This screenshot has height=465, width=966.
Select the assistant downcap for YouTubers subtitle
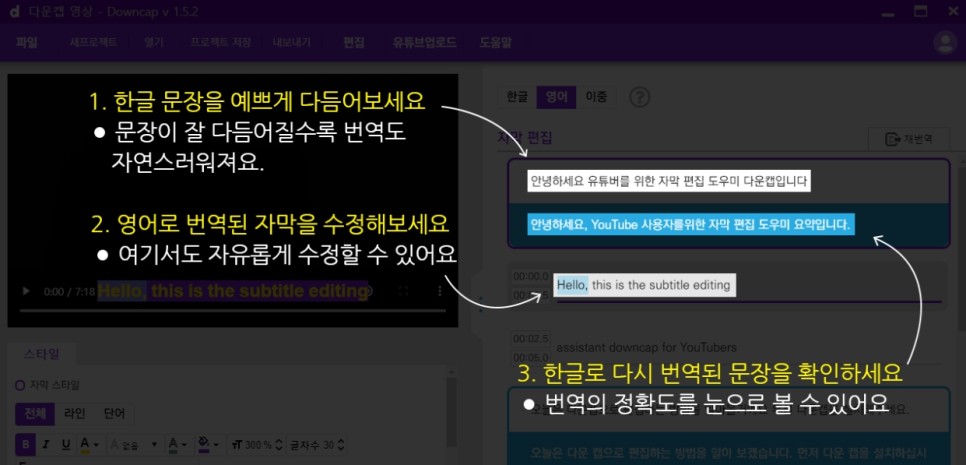[646, 347]
